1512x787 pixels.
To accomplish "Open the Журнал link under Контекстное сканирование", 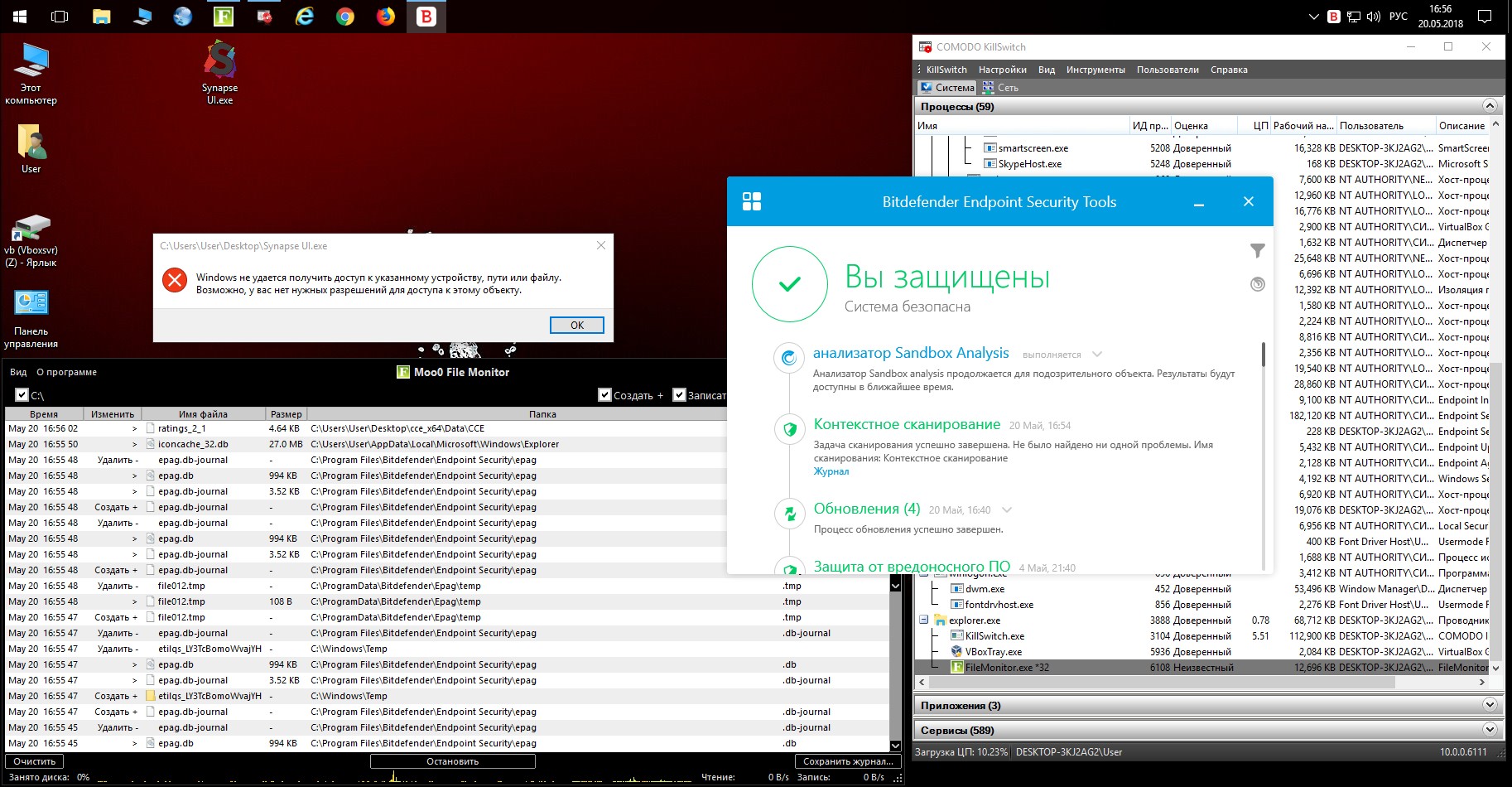I will (831, 471).
